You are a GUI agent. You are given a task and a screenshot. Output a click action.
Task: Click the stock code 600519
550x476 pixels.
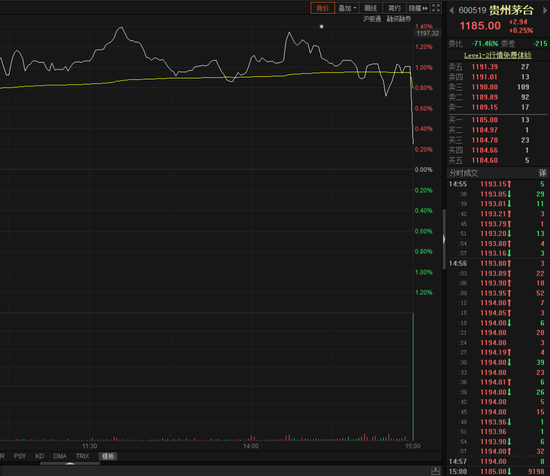point(472,11)
